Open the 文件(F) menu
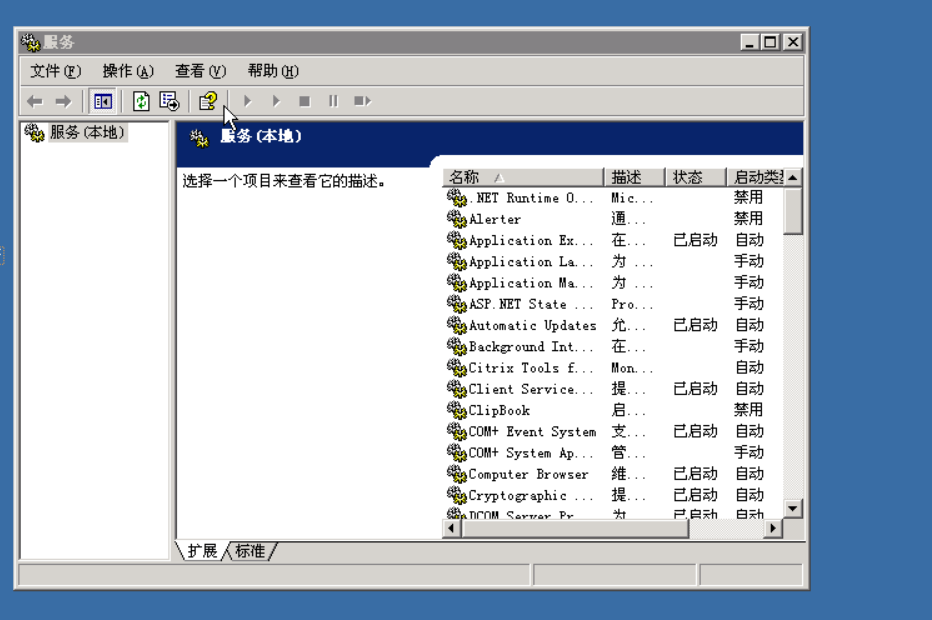Screen dimensions: 932x620 coord(56,71)
